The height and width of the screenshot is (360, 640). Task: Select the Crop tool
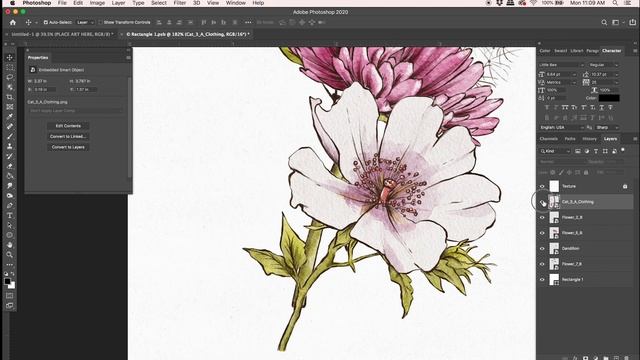pyautogui.click(x=9, y=97)
